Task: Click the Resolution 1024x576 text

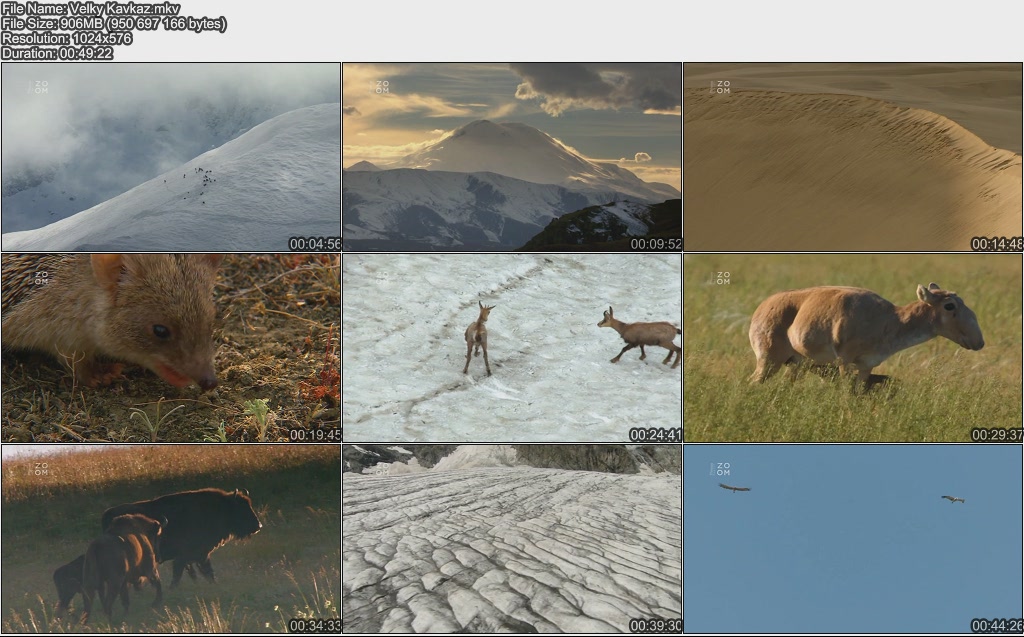Action: pyautogui.click(x=67, y=39)
